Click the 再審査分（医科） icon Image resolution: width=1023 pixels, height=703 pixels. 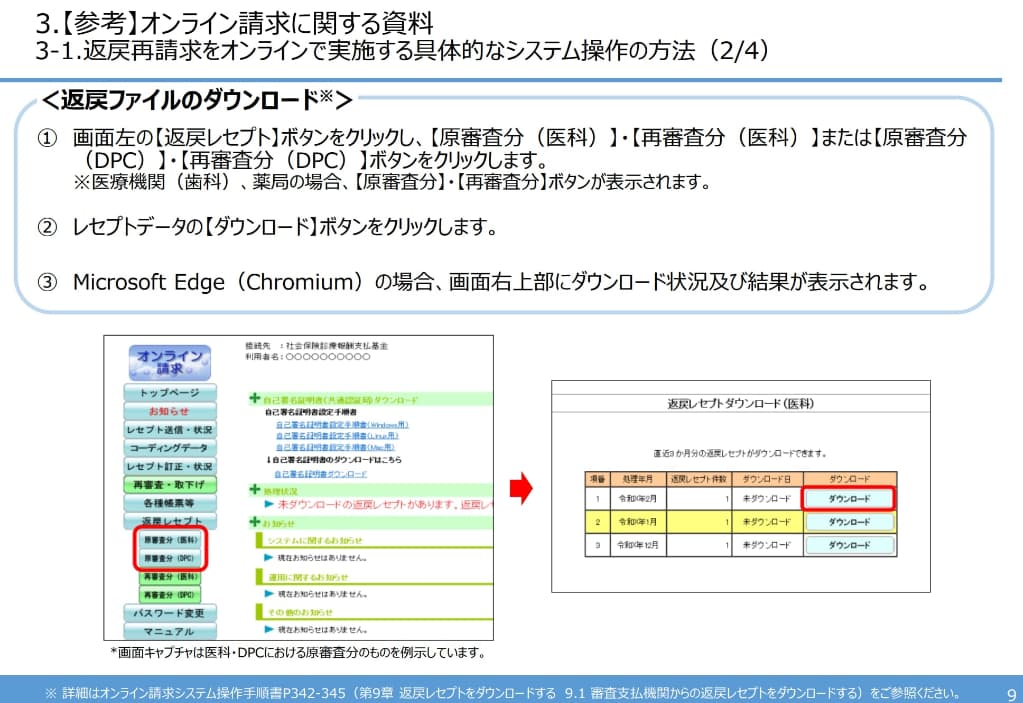171,577
